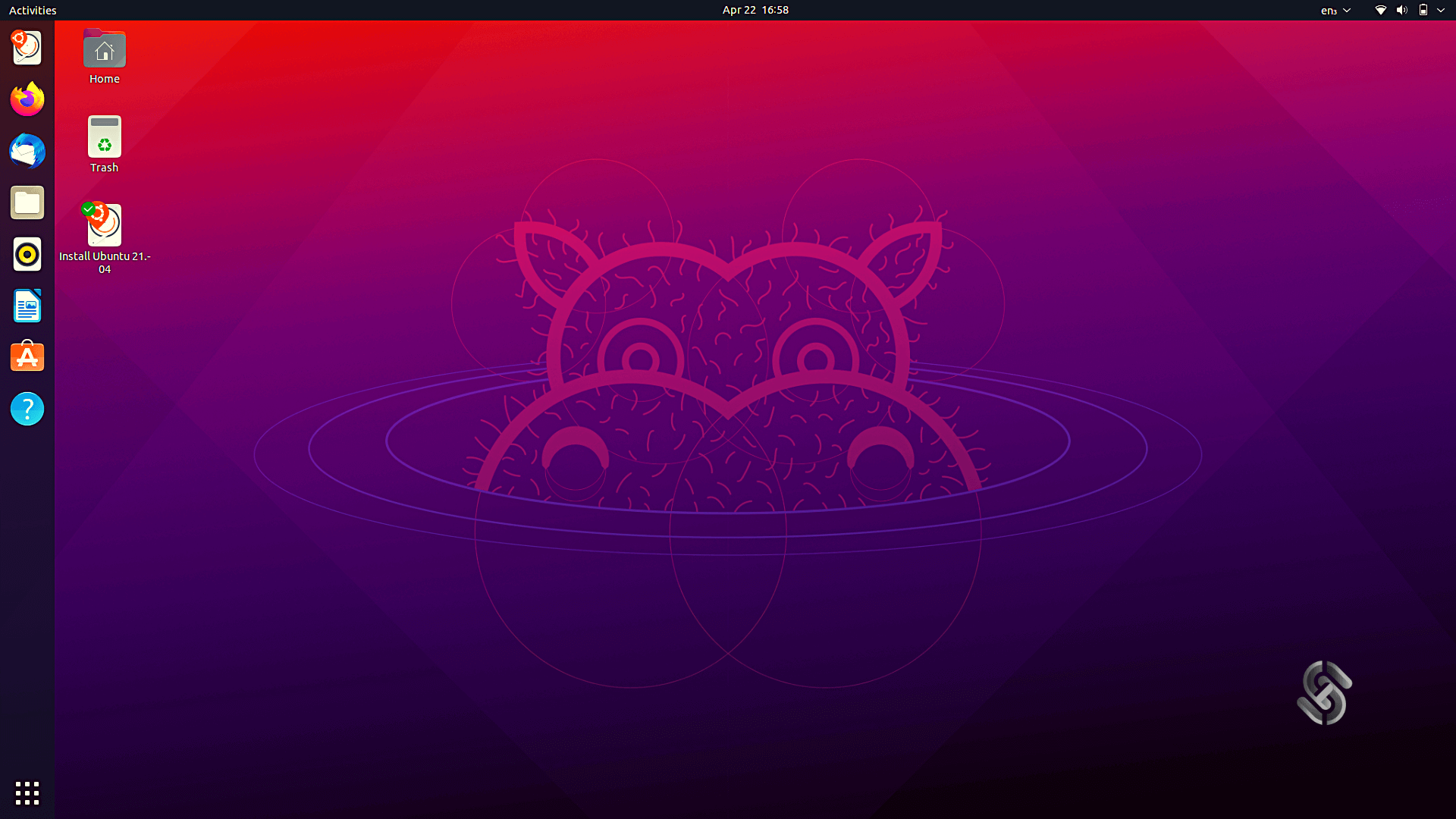Viewport: 1456px width, 819px height.
Task: Select the Trash desktop icon
Action: pyautogui.click(x=105, y=145)
